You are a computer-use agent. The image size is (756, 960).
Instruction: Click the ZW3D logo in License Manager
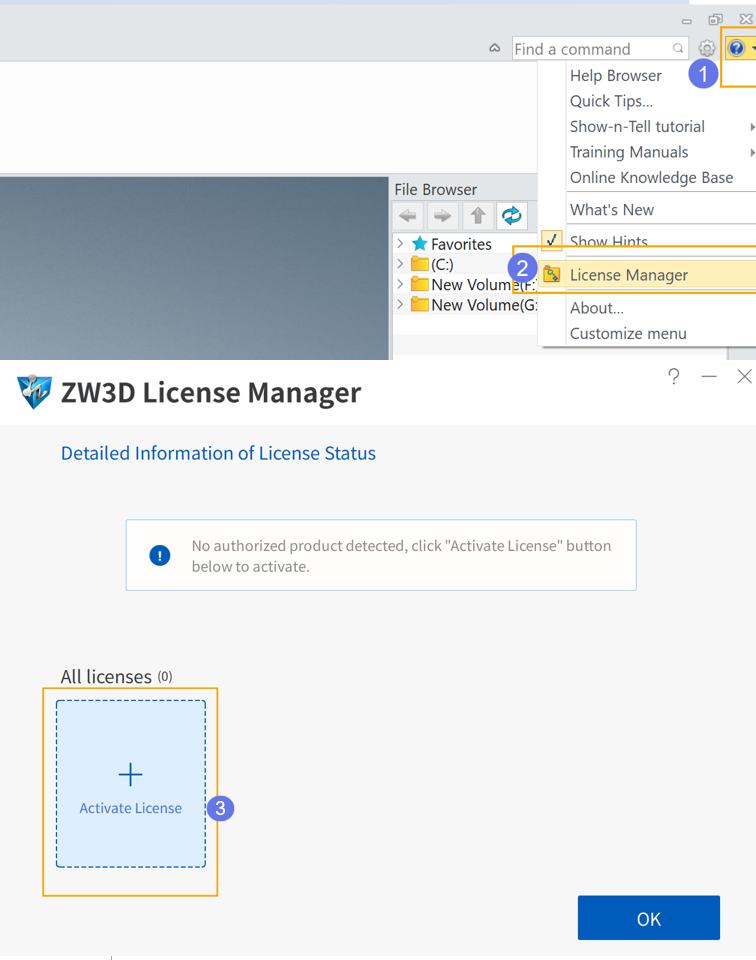point(34,391)
